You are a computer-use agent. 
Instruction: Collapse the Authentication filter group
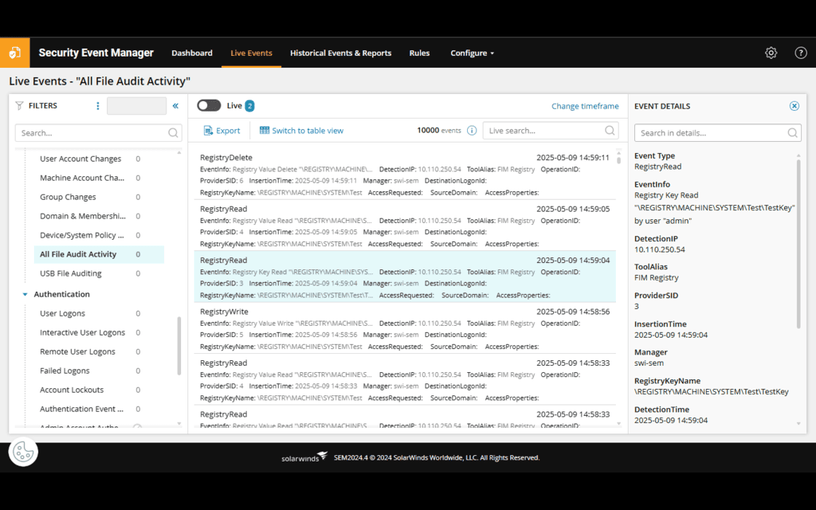(25, 295)
